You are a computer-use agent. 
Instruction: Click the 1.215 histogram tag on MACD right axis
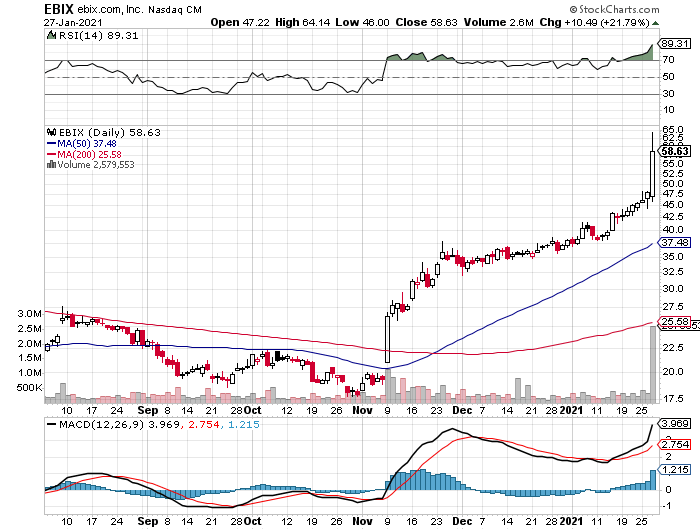(675, 470)
